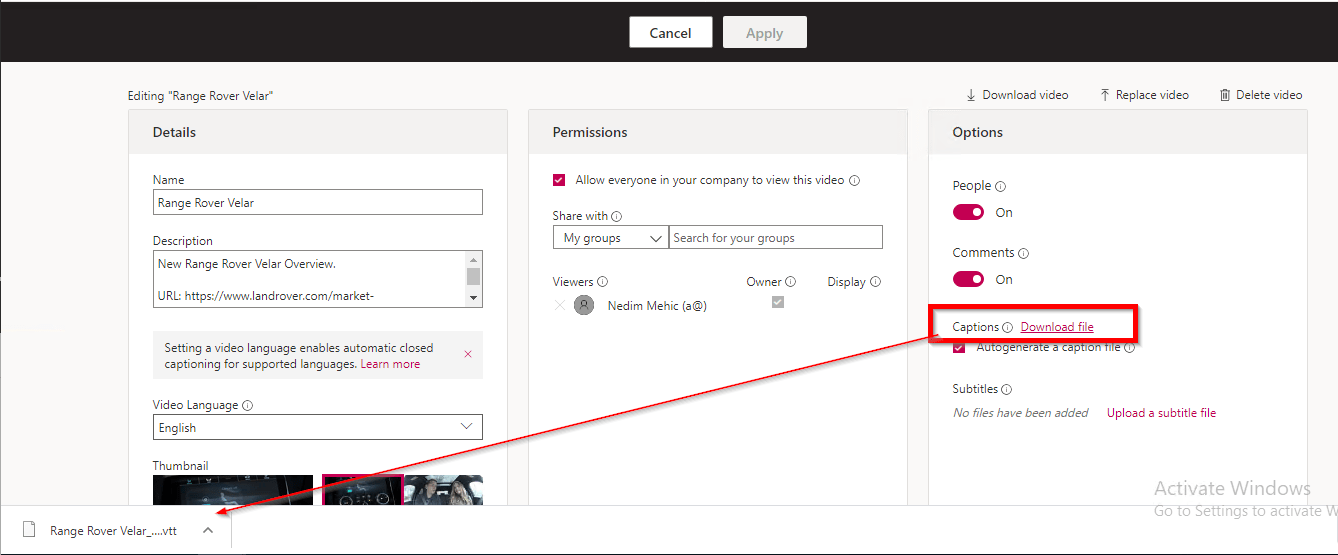Image resolution: width=1338 pixels, height=555 pixels.
Task: Click the info icon beside Video Language
Action: click(247, 406)
